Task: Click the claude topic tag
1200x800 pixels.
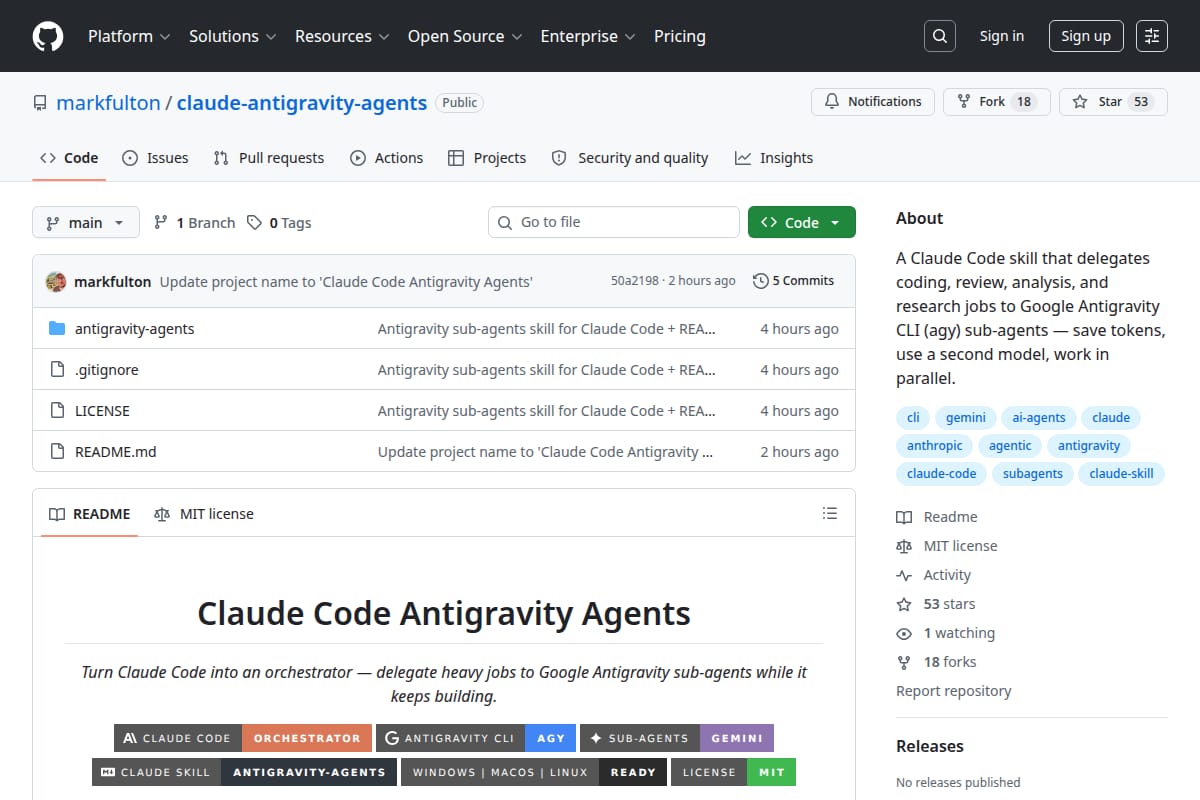Action: (x=1111, y=418)
